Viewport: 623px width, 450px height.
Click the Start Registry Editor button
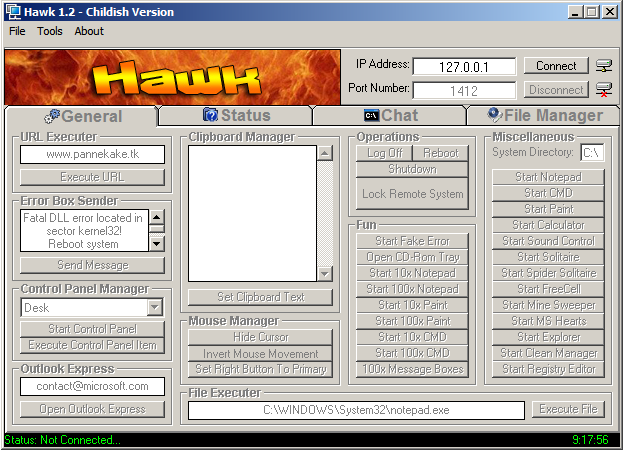coord(548,369)
